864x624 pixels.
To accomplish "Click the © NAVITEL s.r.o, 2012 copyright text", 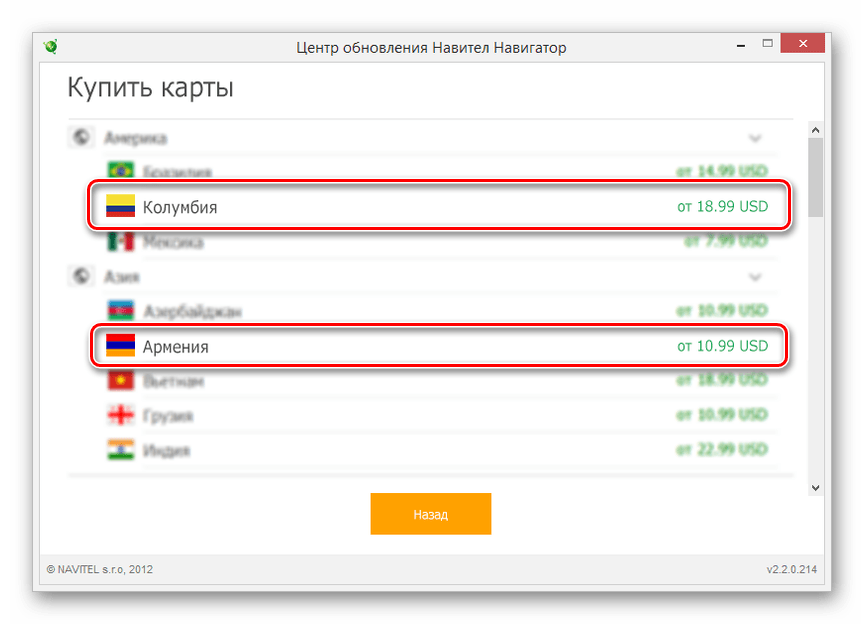I will pyautogui.click(x=100, y=569).
